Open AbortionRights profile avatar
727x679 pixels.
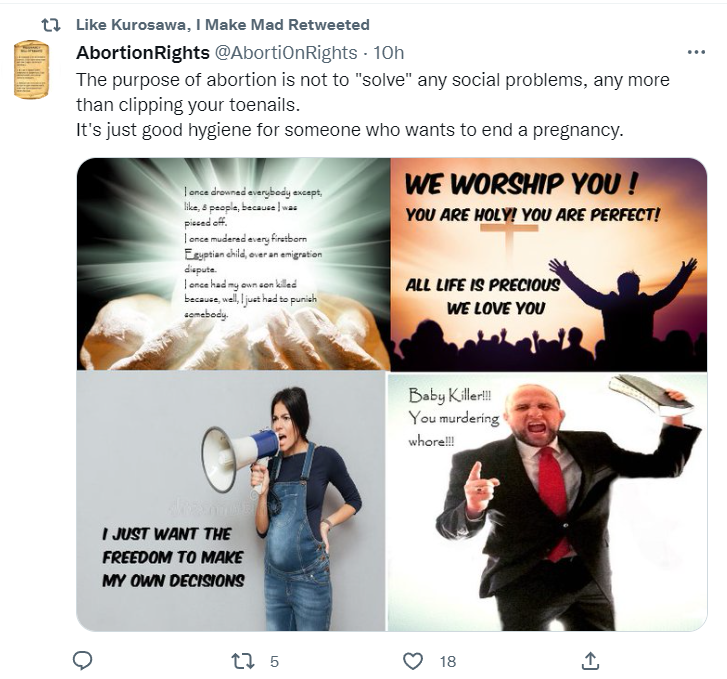31,70
